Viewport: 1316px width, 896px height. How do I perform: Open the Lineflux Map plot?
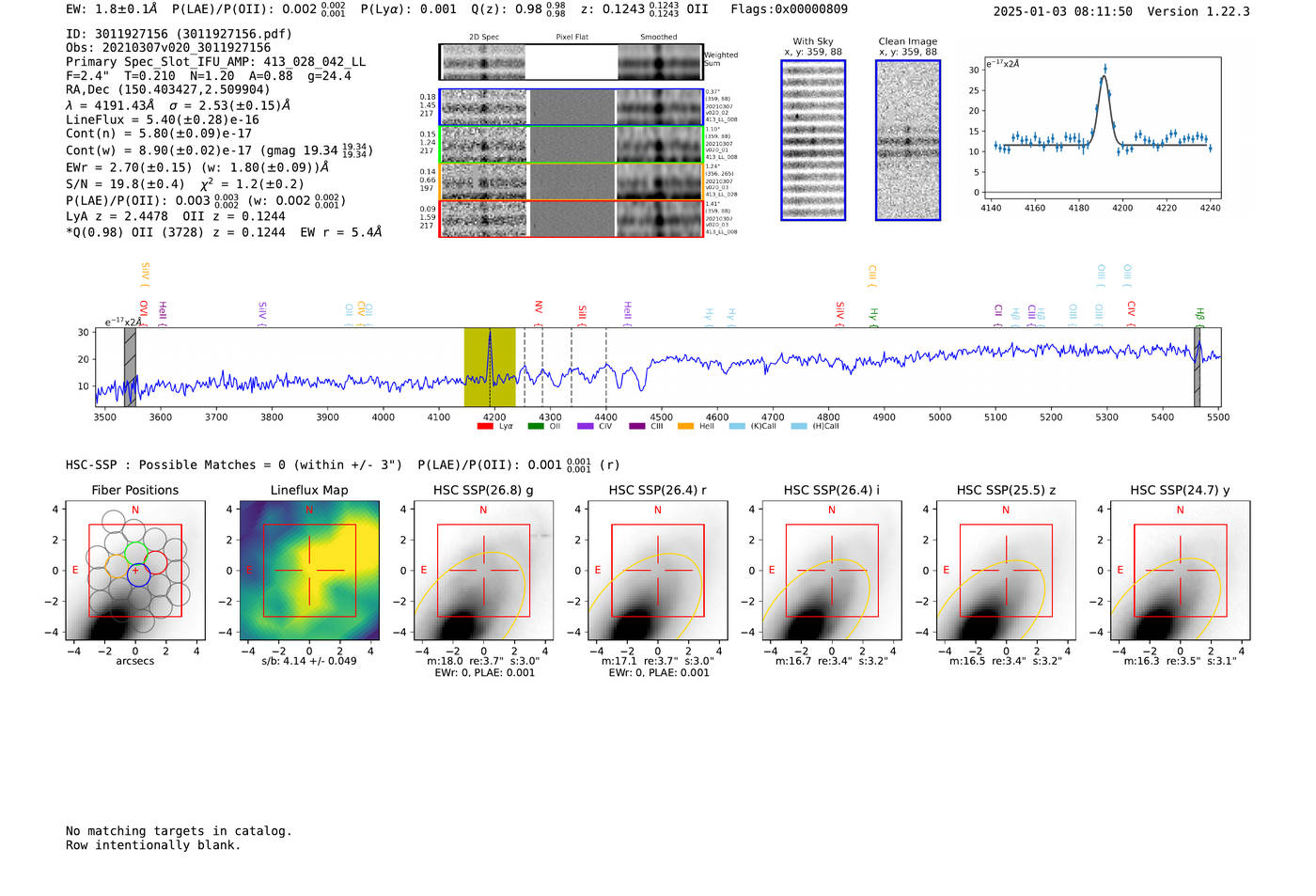click(x=309, y=571)
